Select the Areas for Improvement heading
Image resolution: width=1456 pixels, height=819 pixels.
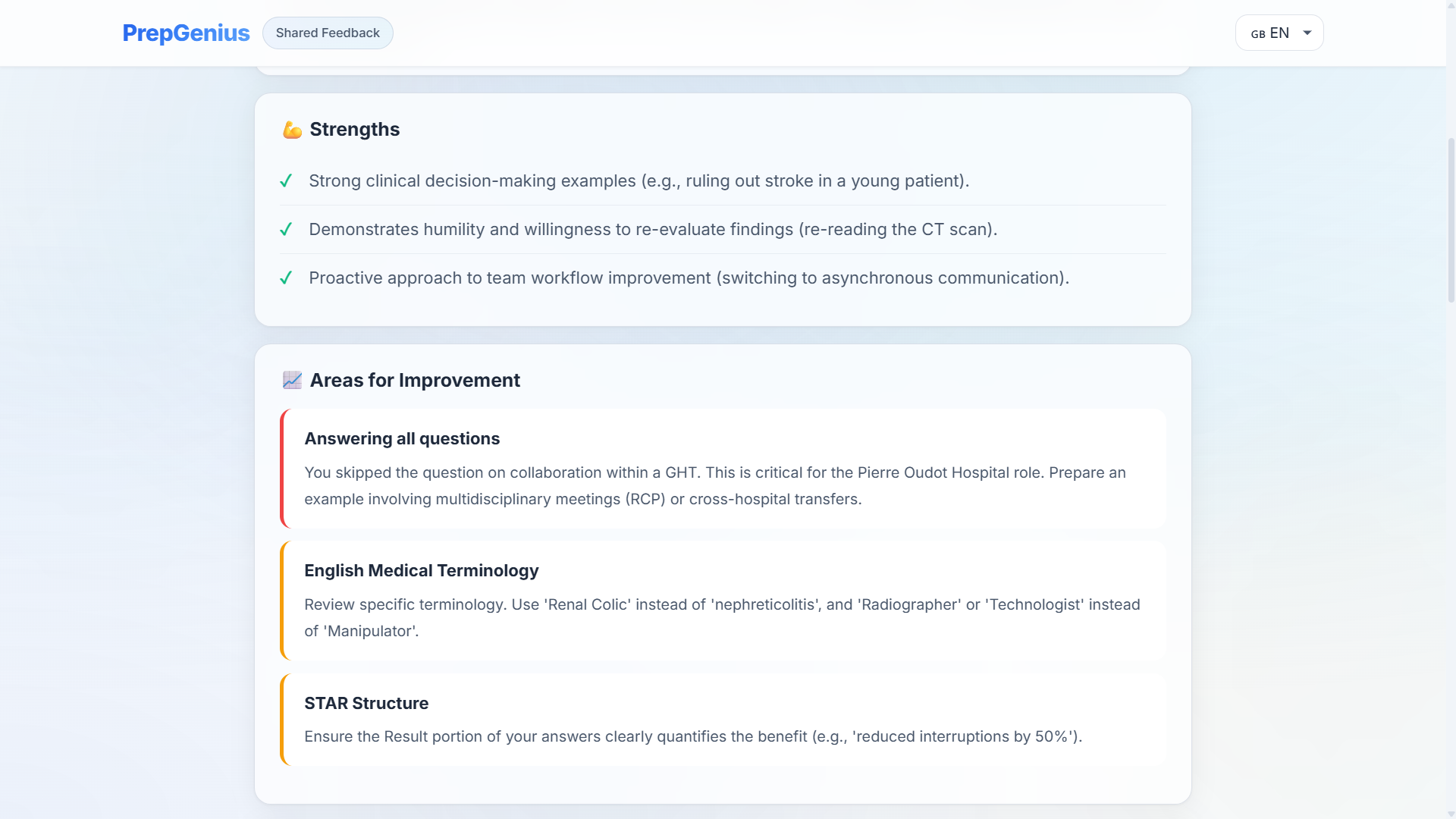pyautogui.click(x=415, y=380)
